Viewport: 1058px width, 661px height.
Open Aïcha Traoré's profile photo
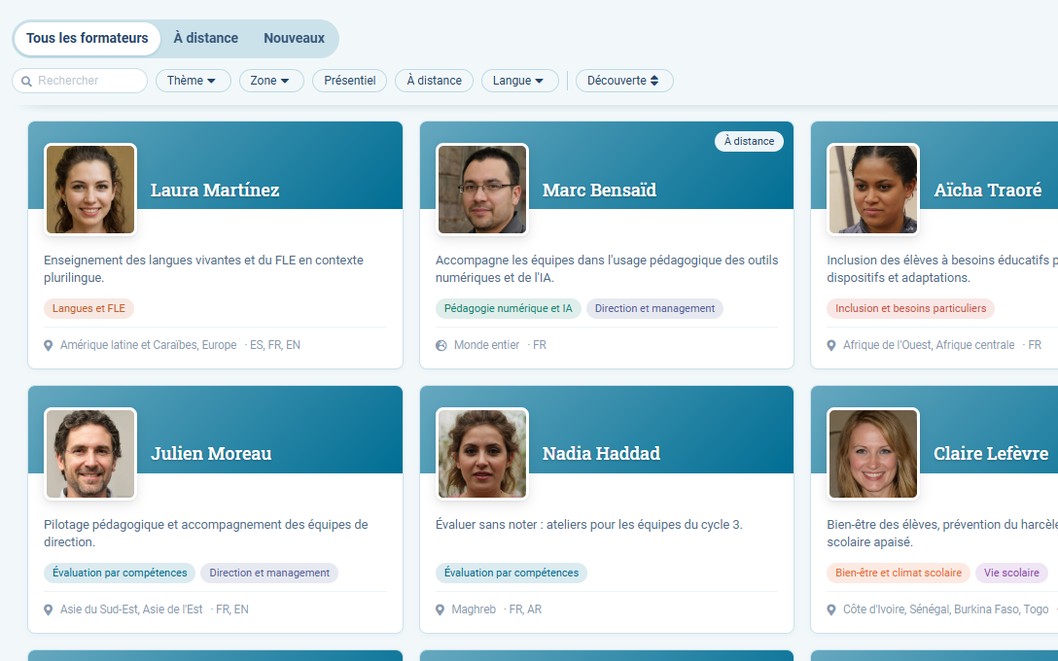[x=873, y=190]
